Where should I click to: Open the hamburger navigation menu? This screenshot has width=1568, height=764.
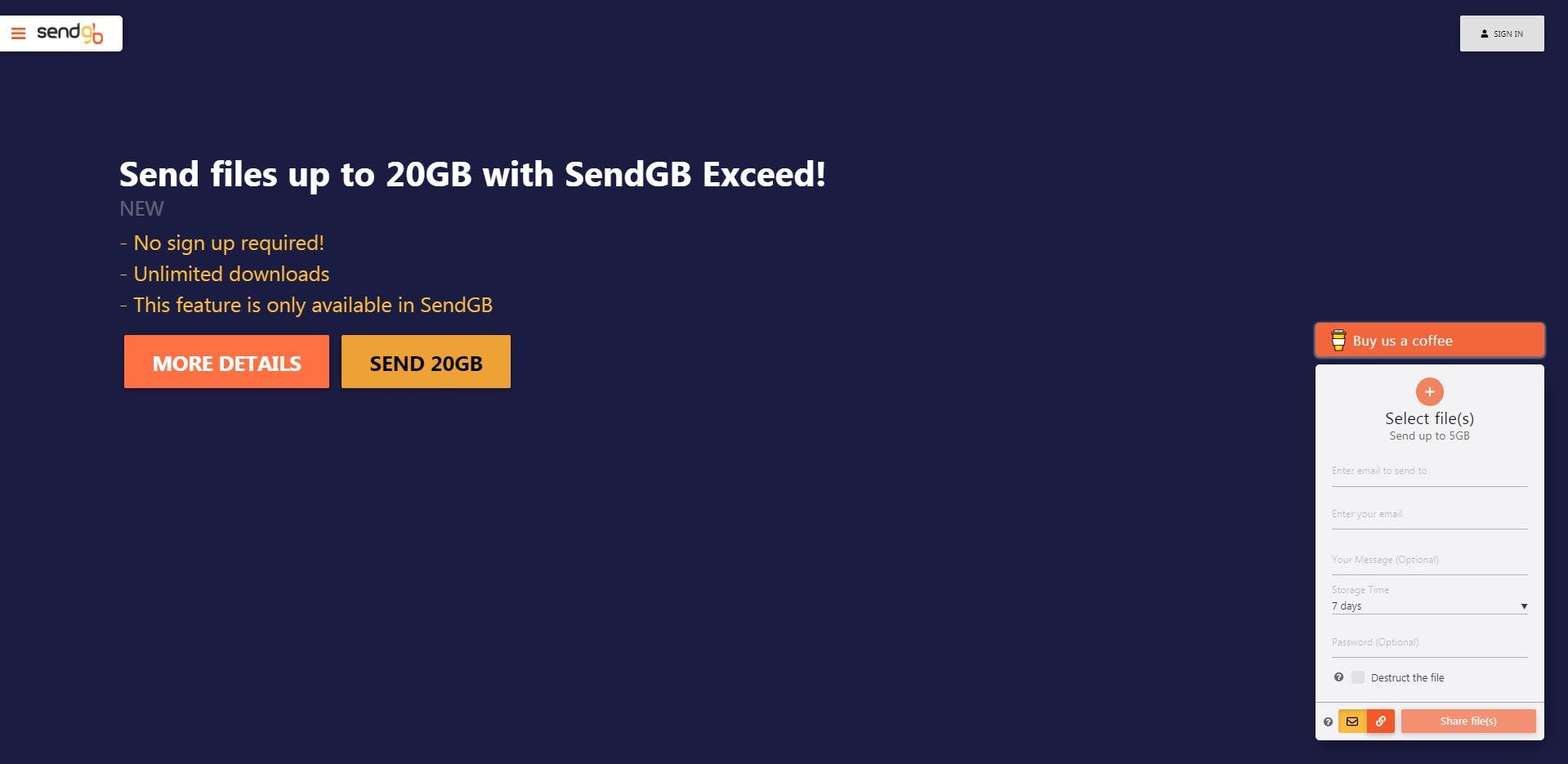click(x=18, y=33)
